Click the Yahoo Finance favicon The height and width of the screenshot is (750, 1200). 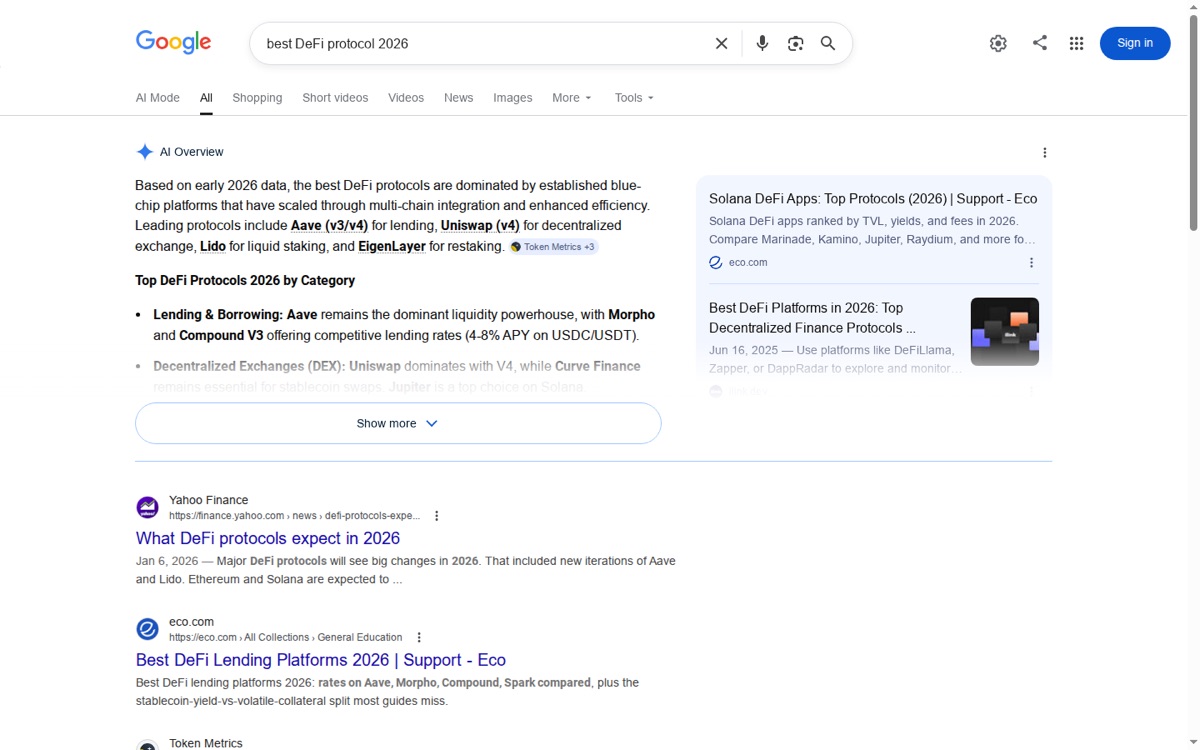pos(147,507)
